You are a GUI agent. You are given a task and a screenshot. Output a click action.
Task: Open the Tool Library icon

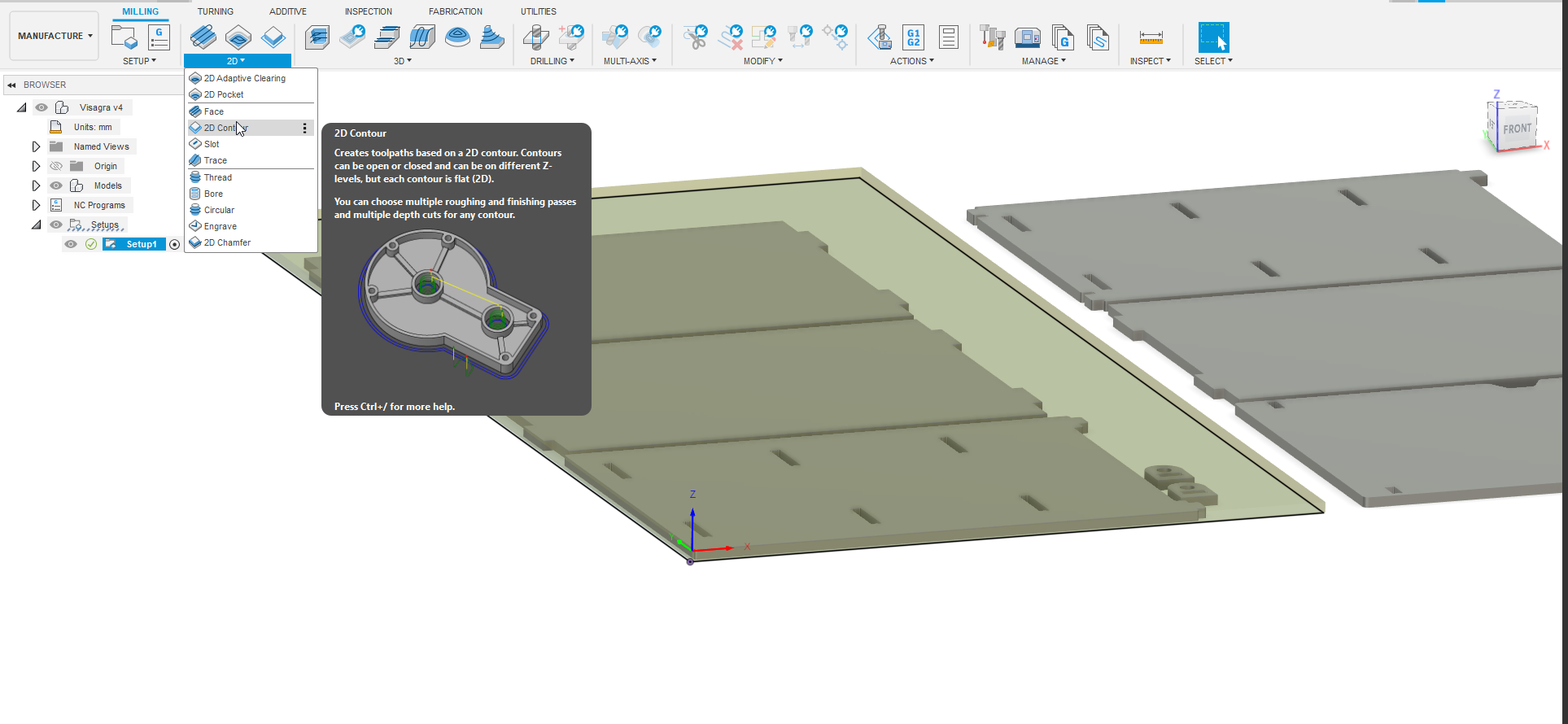click(992, 37)
